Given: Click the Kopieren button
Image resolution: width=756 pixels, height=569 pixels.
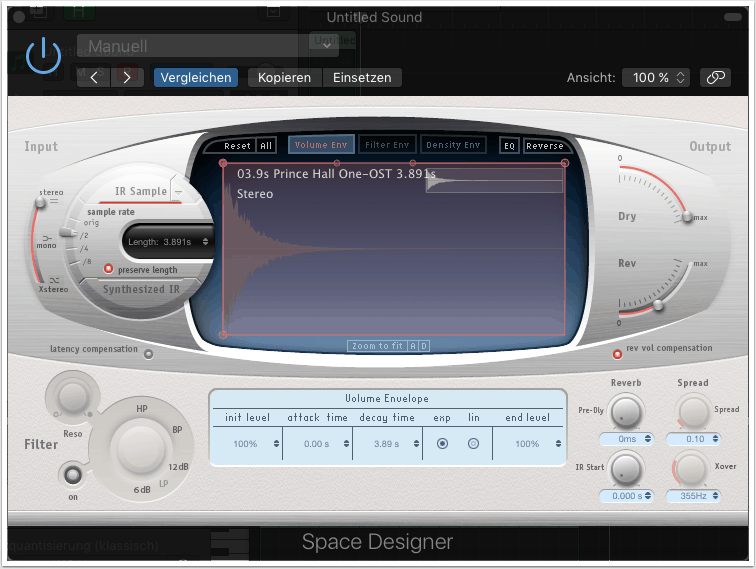Looking at the screenshot, I should point(284,77).
